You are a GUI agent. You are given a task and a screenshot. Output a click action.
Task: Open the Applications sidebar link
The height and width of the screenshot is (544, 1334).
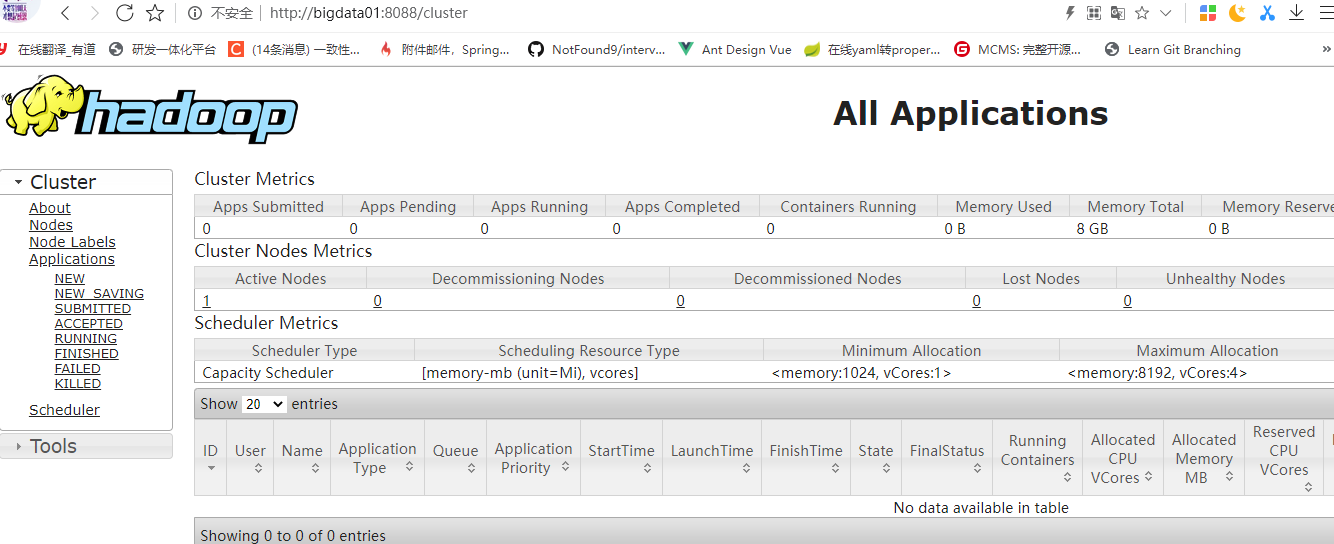point(72,259)
